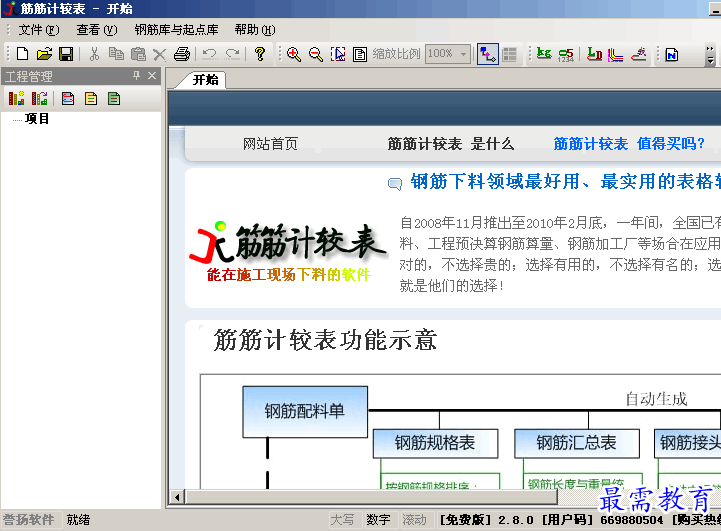This screenshot has height=531, width=721.
Task: Open a file with the folder icon
Action: tap(44, 54)
